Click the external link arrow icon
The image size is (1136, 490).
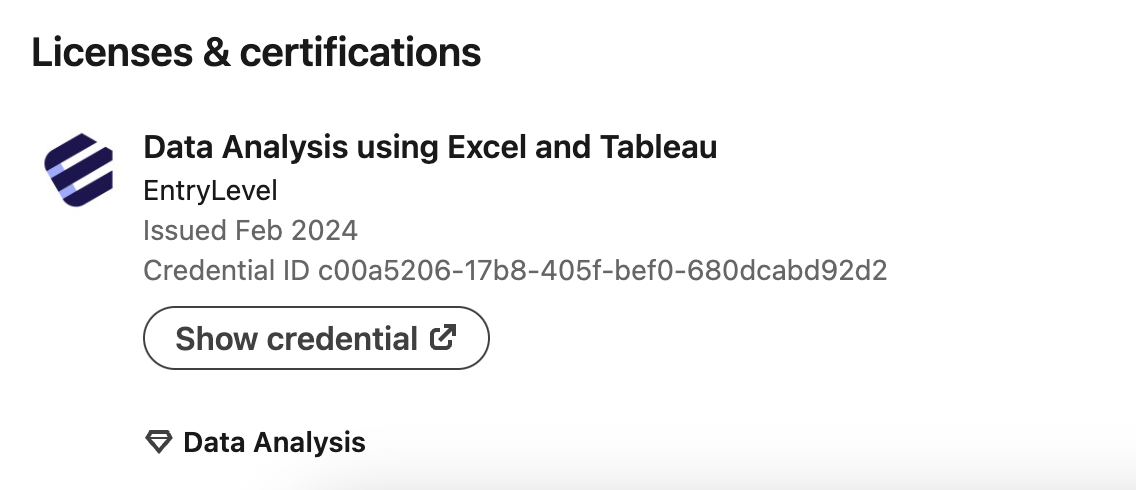pos(443,338)
